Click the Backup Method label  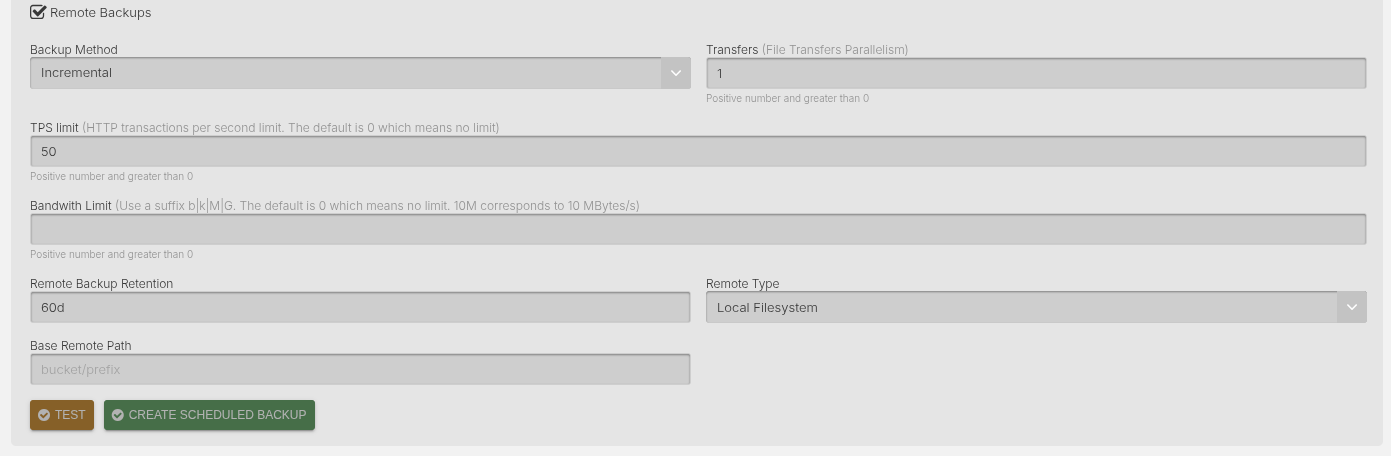click(74, 50)
